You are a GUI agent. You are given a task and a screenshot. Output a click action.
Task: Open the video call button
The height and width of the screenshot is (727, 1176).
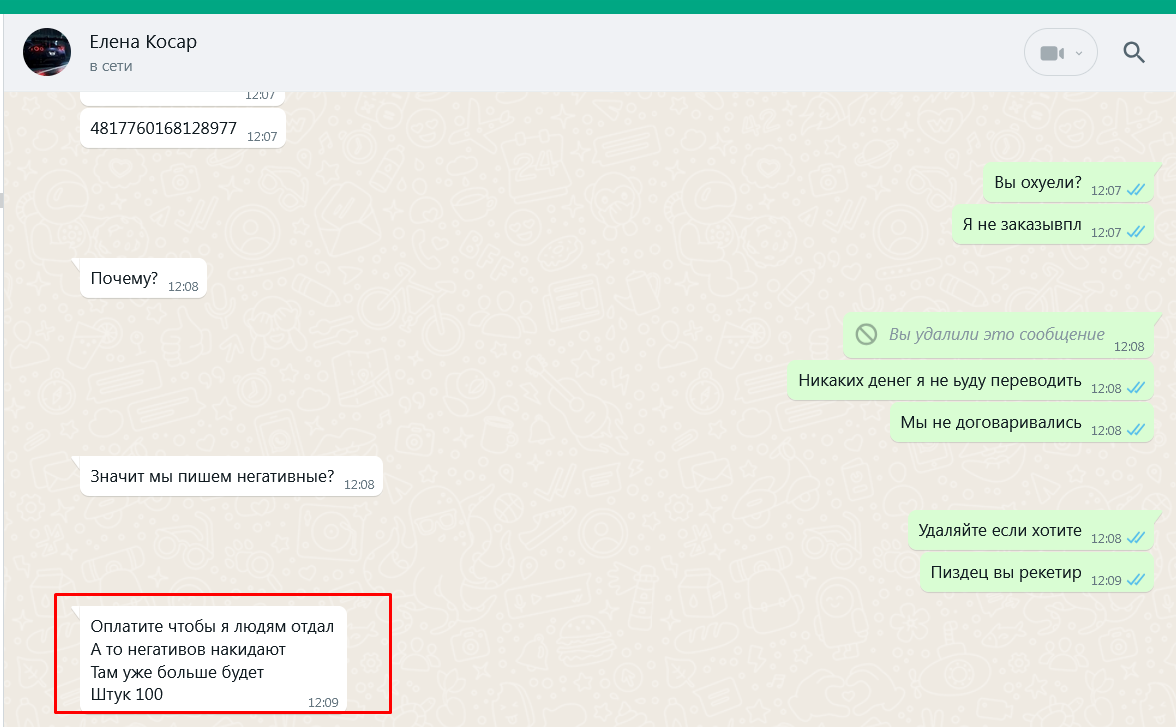1052,53
